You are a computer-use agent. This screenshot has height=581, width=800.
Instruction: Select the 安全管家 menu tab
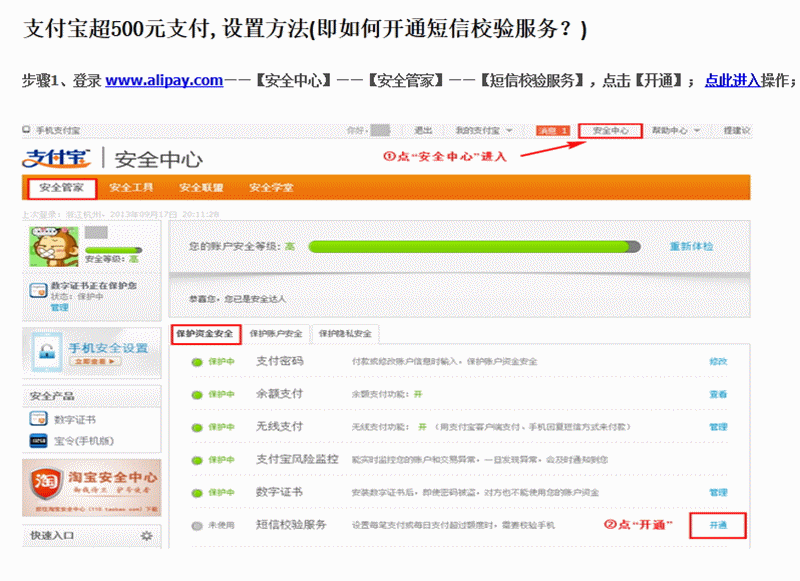click(62, 188)
